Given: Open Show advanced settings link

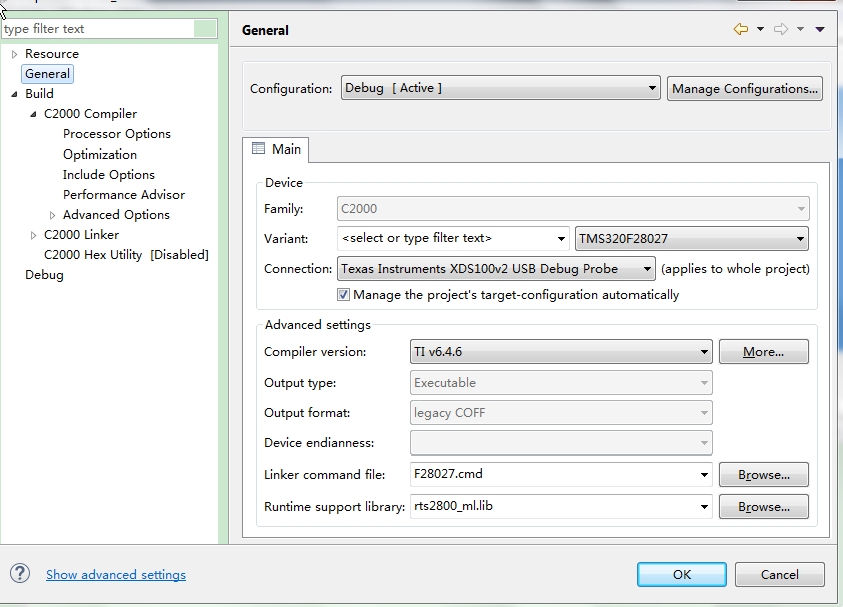Looking at the screenshot, I should [116, 575].
